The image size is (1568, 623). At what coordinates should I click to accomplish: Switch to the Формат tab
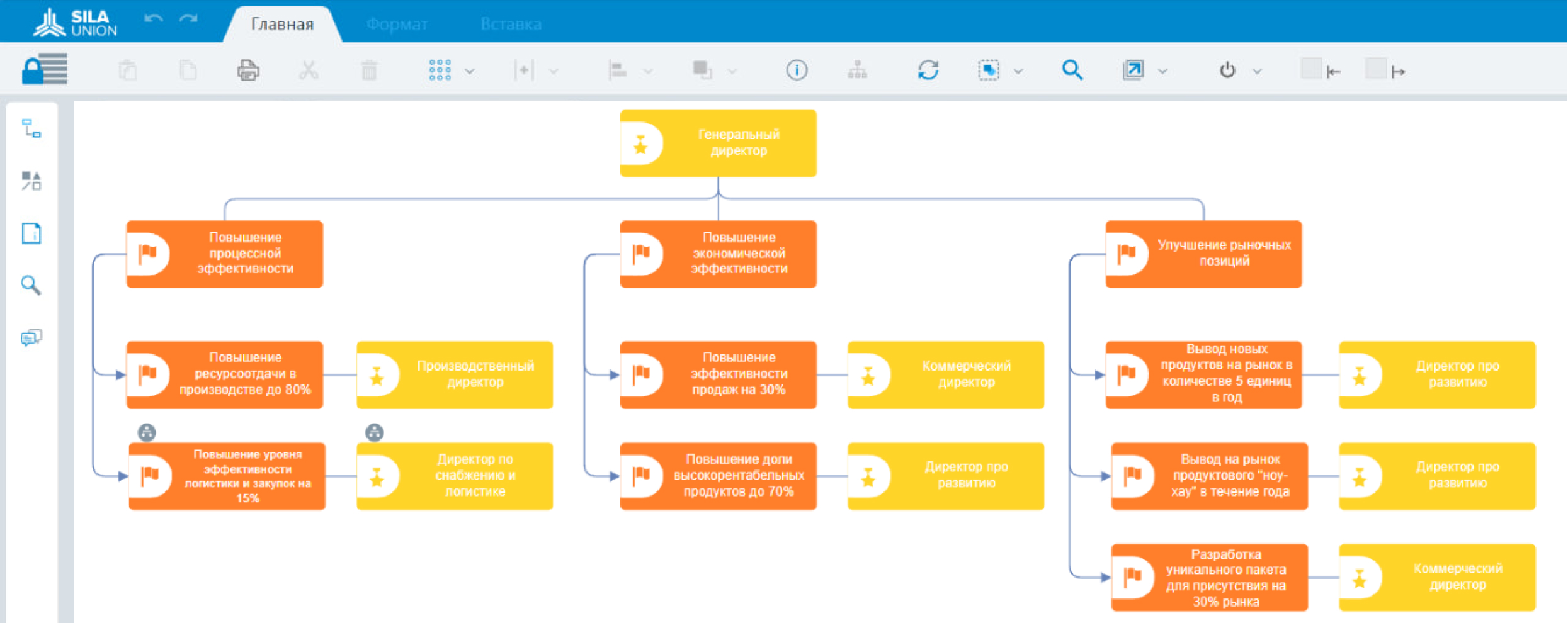397,24
